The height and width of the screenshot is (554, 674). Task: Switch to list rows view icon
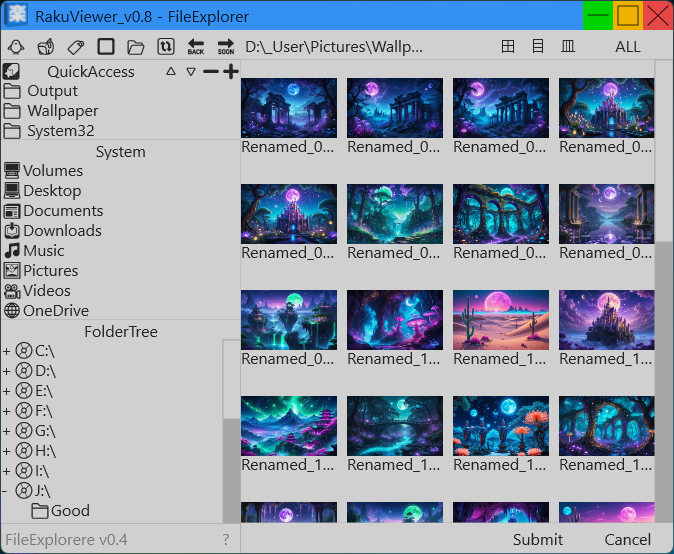(538, 46)
